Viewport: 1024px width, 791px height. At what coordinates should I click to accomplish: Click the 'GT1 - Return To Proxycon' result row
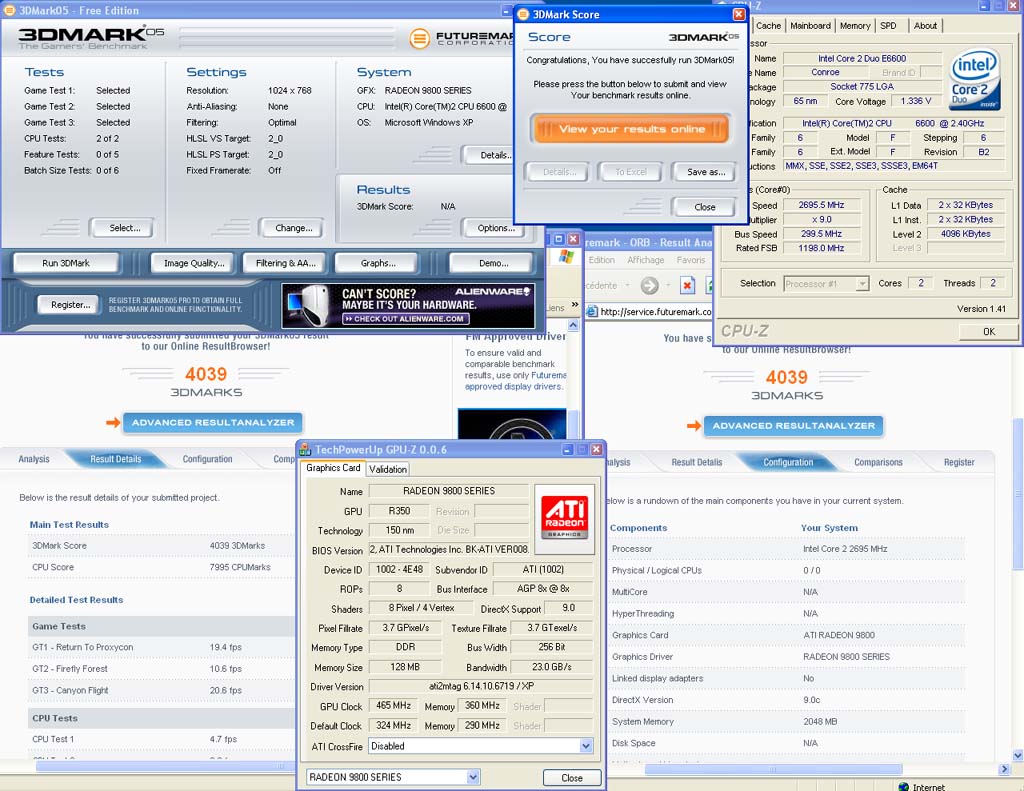(161, 647)
